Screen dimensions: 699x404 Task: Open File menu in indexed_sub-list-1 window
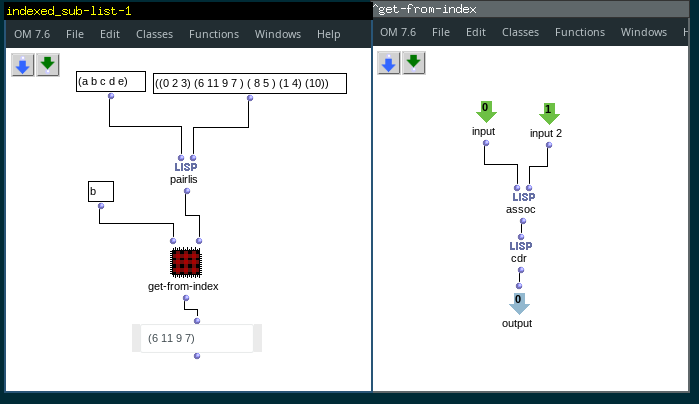(74, 34)
